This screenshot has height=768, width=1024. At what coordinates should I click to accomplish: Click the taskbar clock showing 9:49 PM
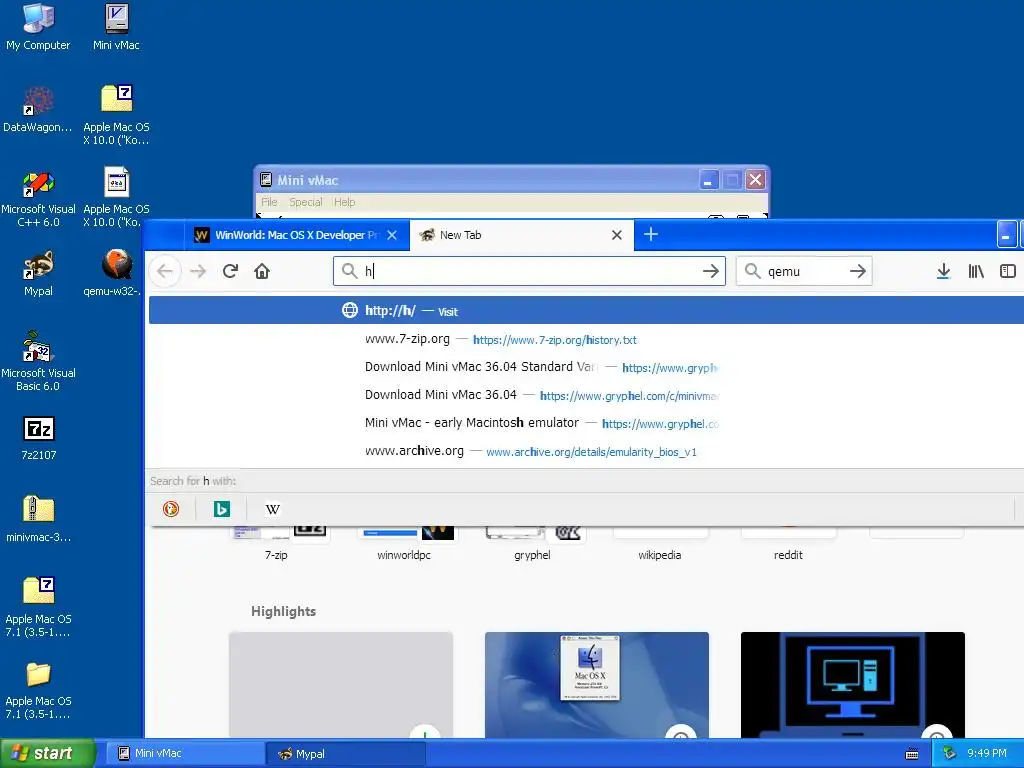tap(987, 753)
